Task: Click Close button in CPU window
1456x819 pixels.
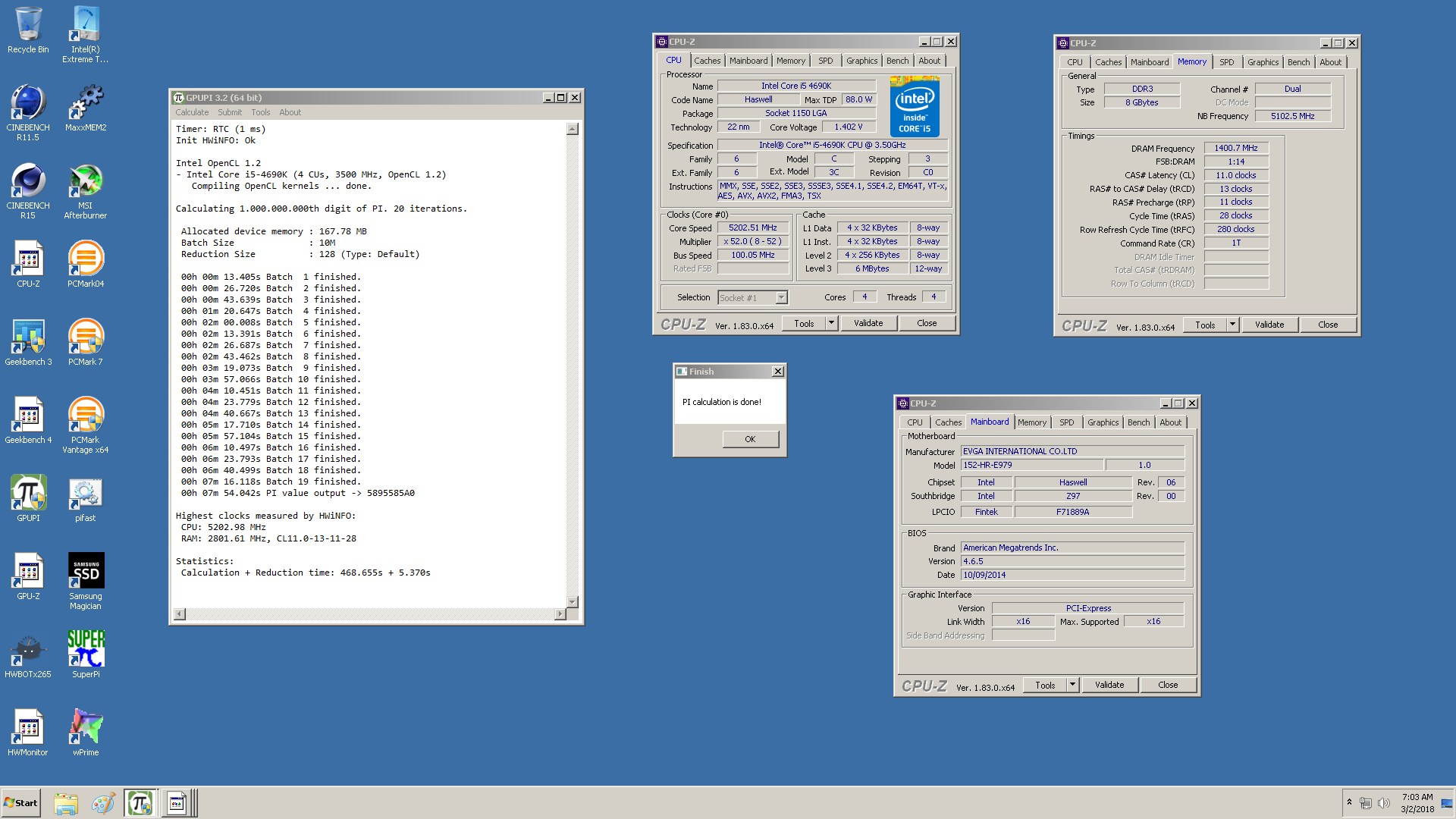Action: [927, 324]
